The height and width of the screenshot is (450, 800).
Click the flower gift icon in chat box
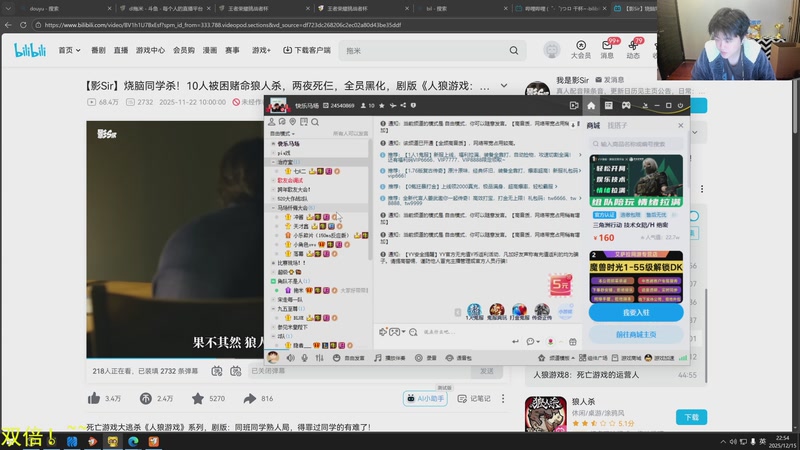550,341
